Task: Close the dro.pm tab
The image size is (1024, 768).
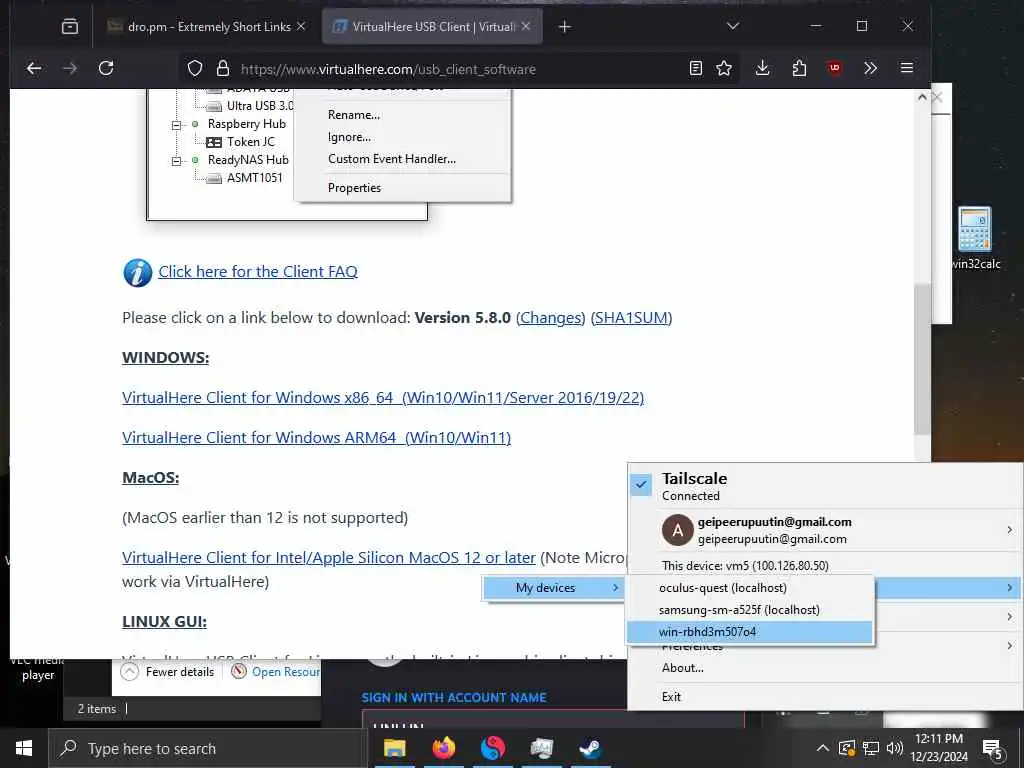Action: click(x=301, y=26)
